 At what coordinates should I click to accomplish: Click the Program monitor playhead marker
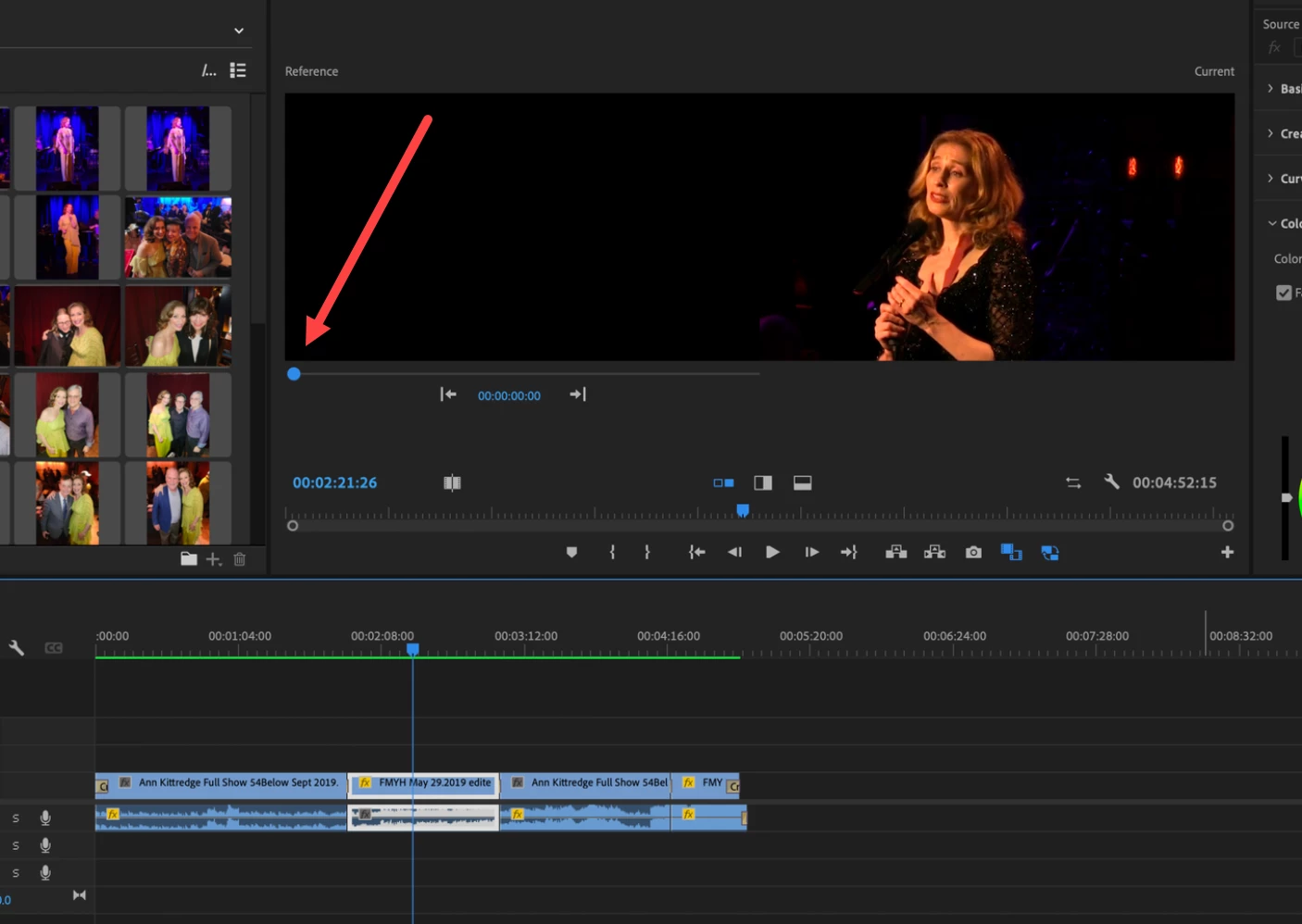click(x=743, y=510)
